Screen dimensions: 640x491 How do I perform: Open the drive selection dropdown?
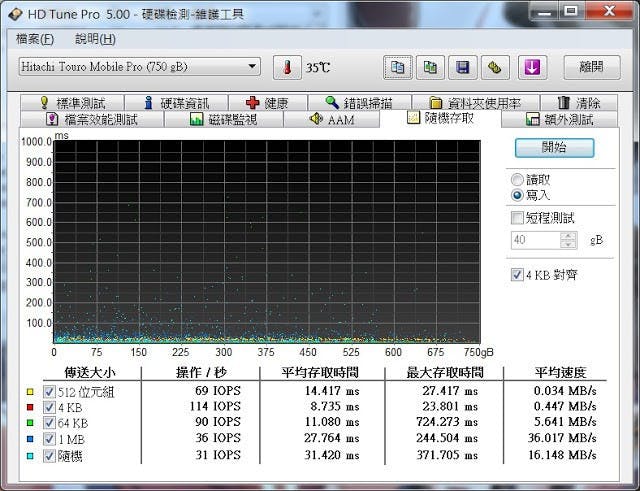[x=140, y=67]
